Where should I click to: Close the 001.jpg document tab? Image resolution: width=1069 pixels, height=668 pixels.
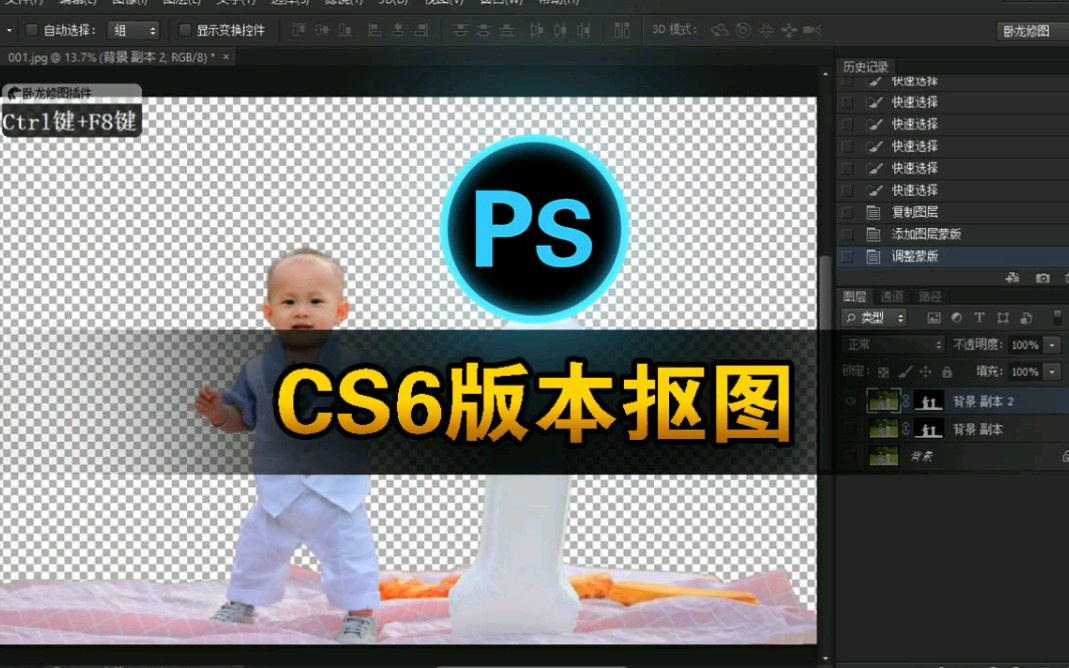[226, 57]
